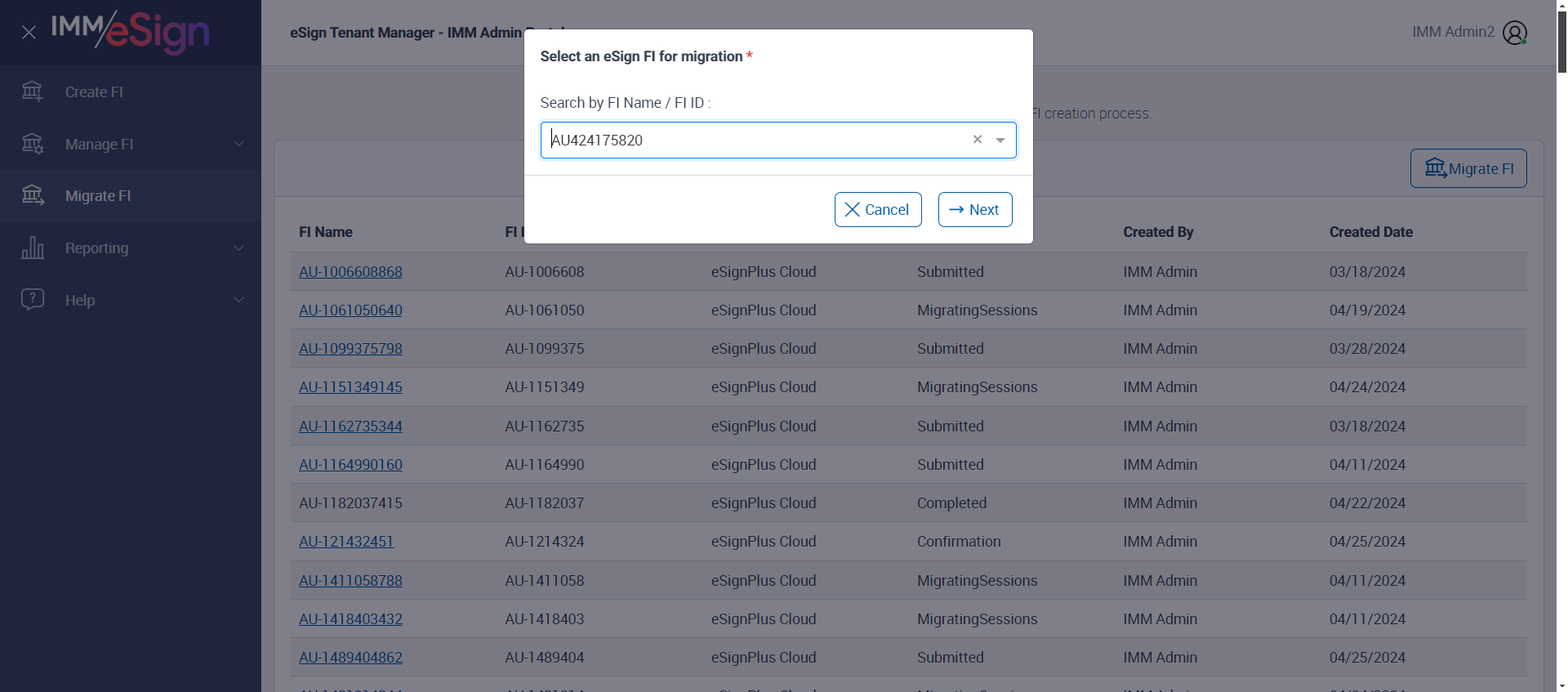
Task: Open the IMM Admin2 user profile icon
Action: 1514,33
